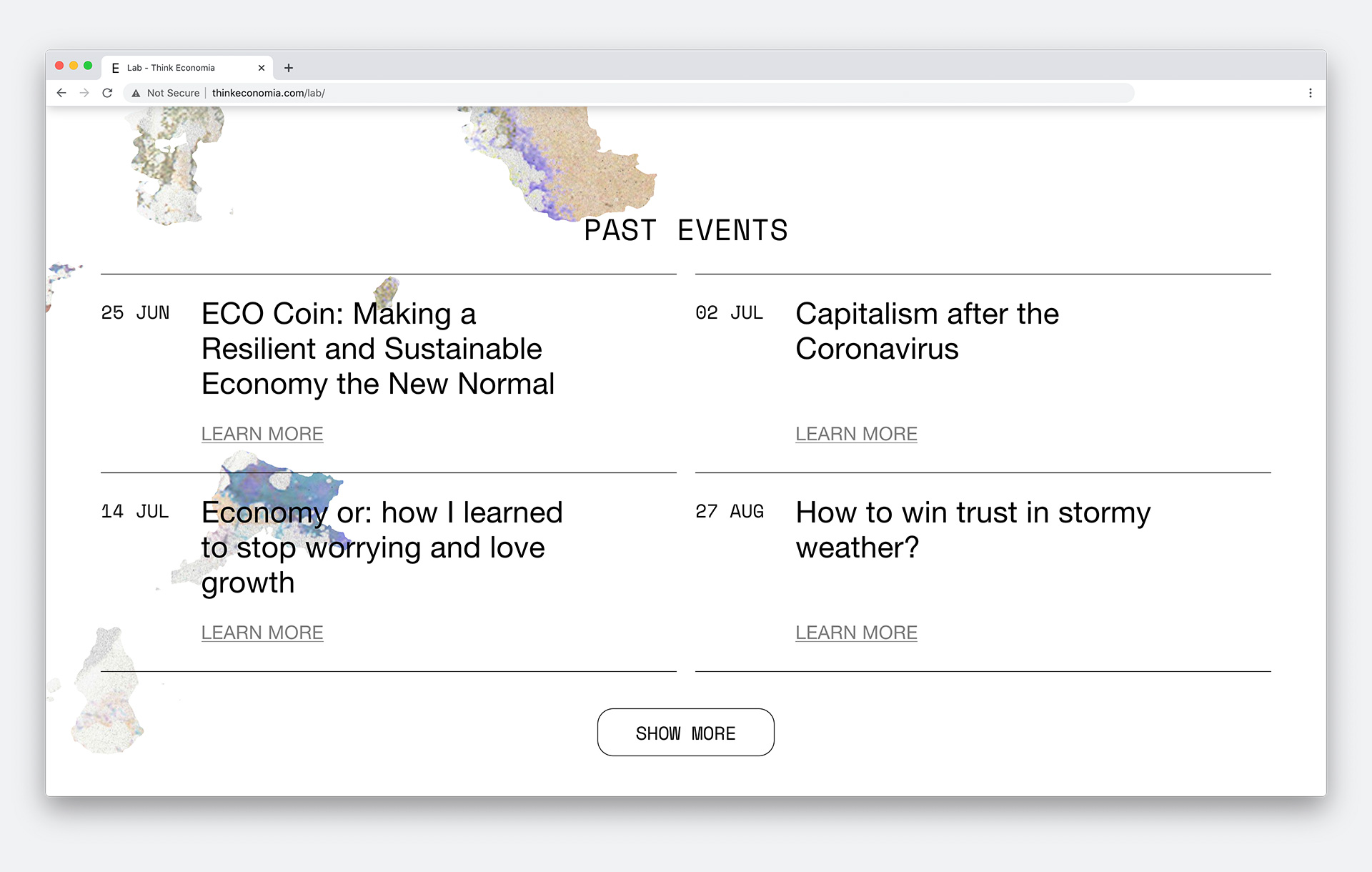
Task: Open the browser three-dot menu
Action: coord(1310,93)
